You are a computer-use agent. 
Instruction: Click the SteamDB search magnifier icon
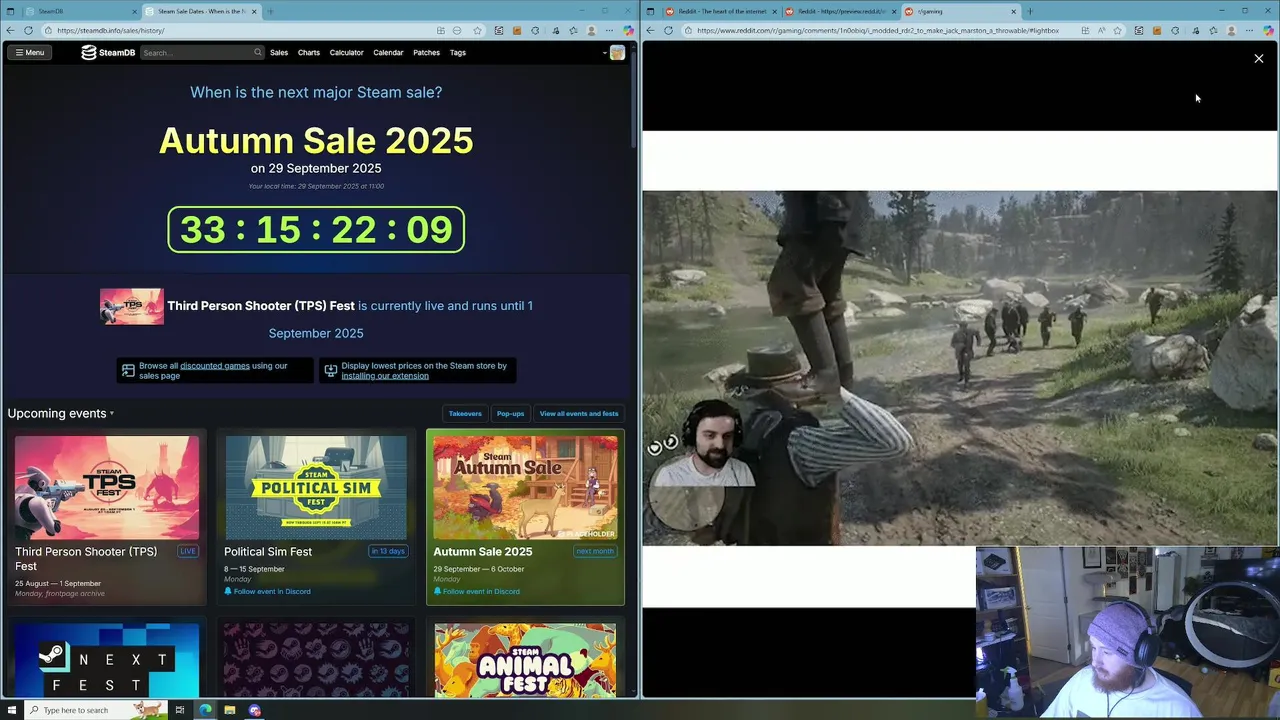click(x=257, y=52)
